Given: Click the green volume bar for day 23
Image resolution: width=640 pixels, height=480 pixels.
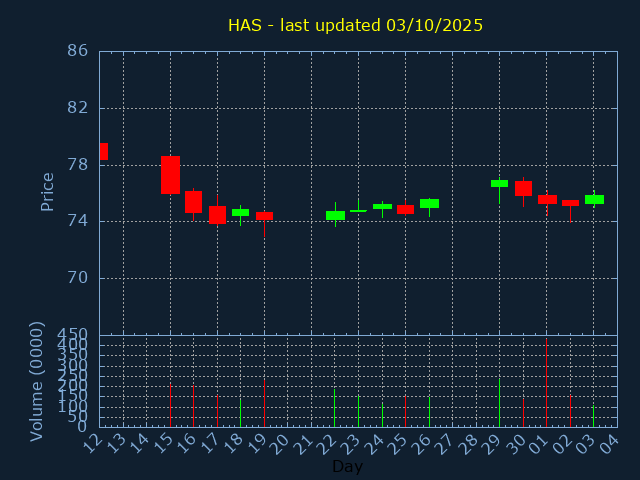Looking at the screenshot, I should (x=358, y=411).
